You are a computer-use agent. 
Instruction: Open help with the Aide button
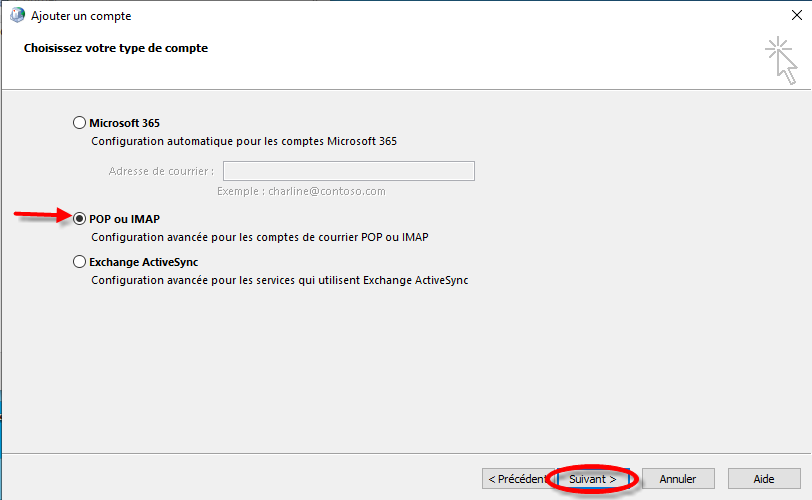coord(764,479)
